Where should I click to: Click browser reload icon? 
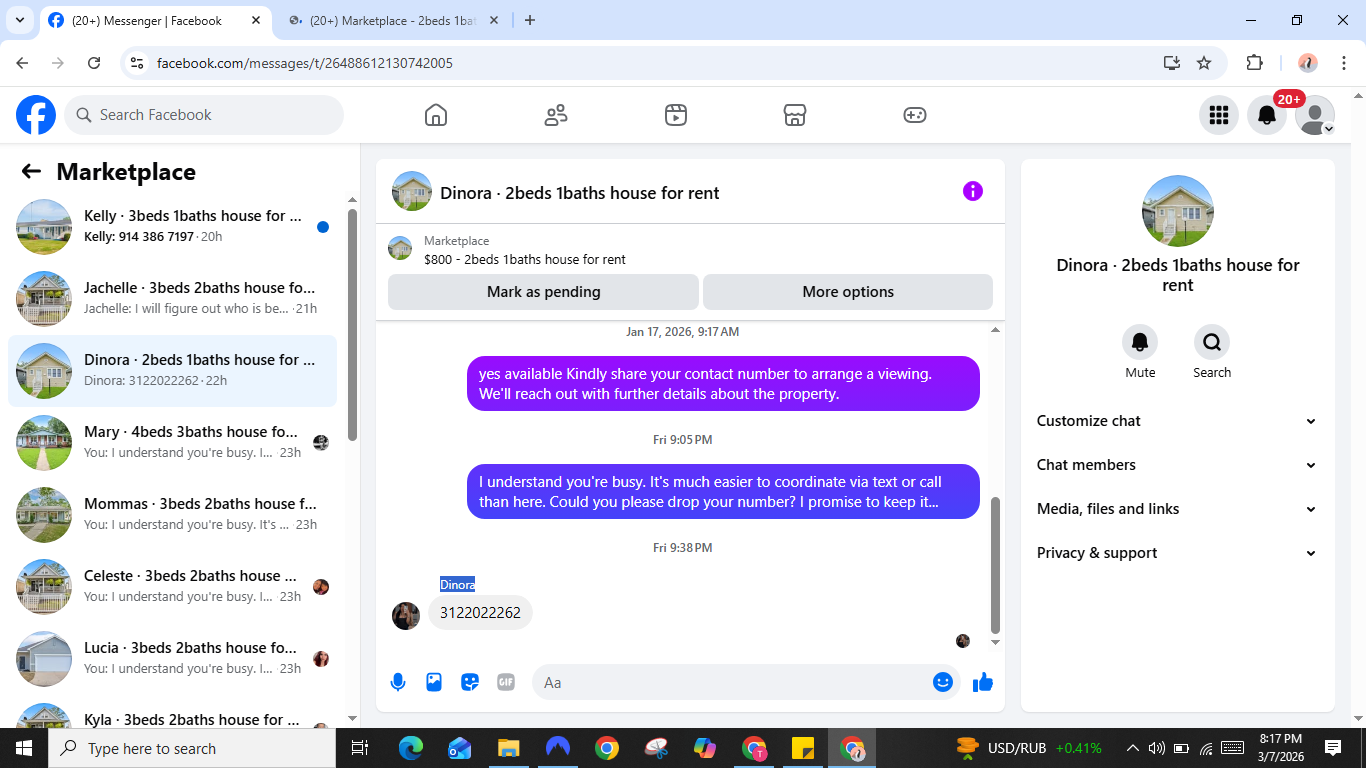pyautogui.click(x=94, y=63)
